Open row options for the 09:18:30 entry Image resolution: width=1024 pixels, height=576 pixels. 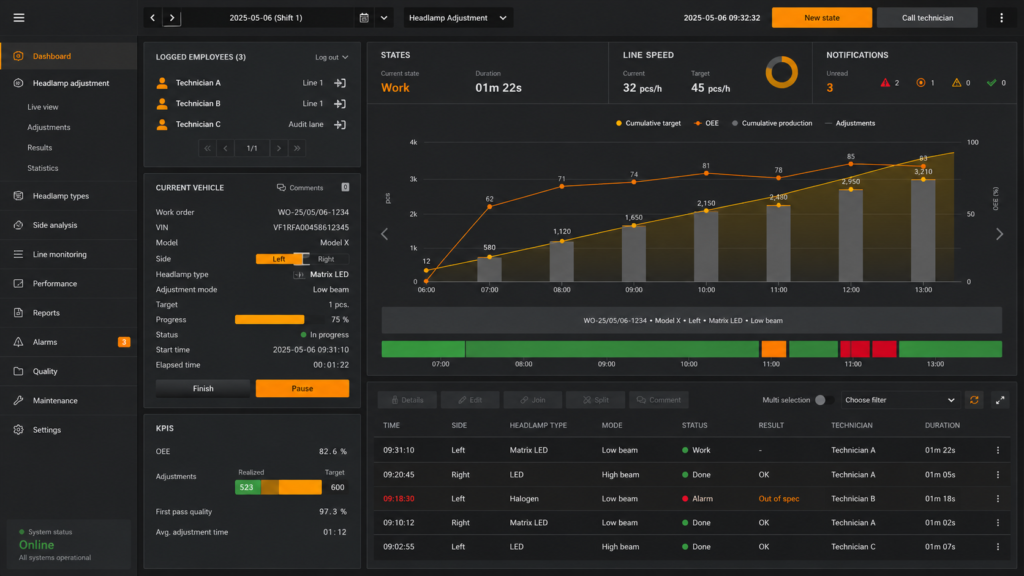997,498
